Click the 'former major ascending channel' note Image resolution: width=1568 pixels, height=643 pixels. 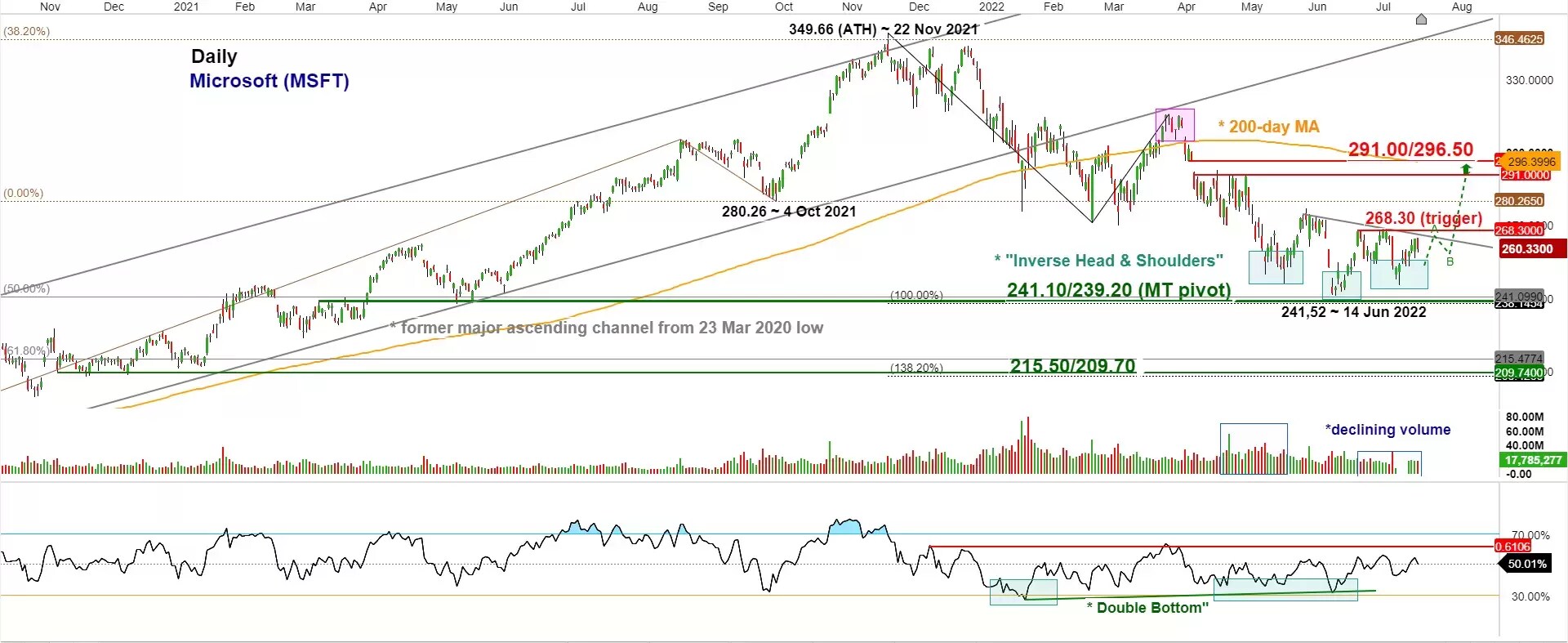click(x=606, y=328)
